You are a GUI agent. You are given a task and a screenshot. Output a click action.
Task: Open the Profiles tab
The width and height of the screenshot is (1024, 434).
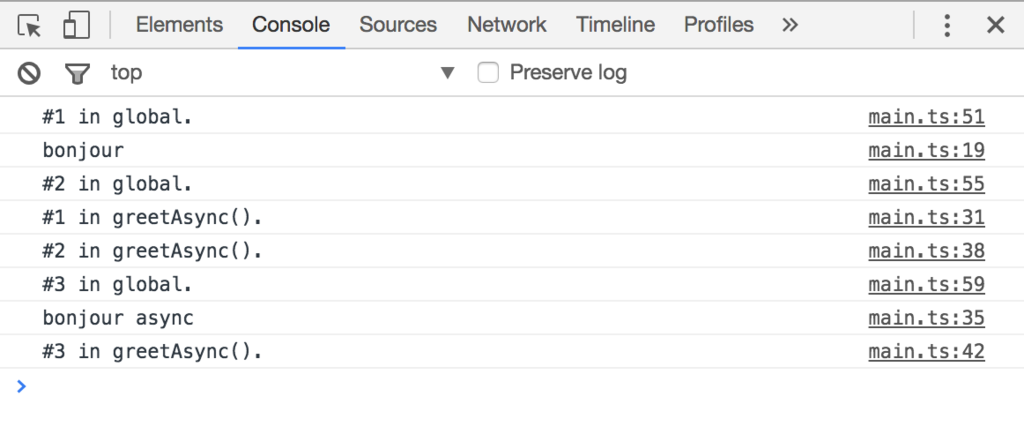pos(718,25)
